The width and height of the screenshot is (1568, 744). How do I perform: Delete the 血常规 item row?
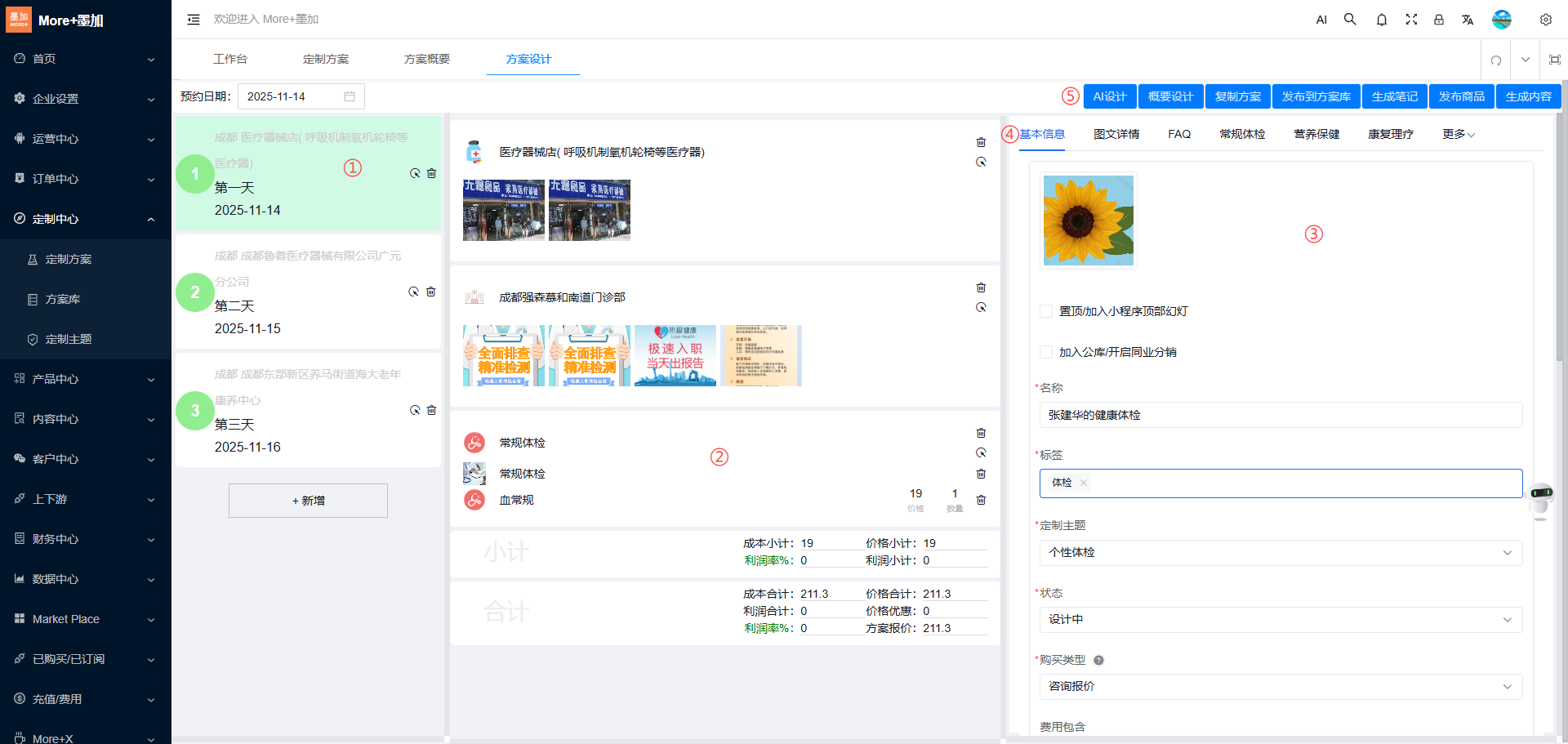[981, 500]
